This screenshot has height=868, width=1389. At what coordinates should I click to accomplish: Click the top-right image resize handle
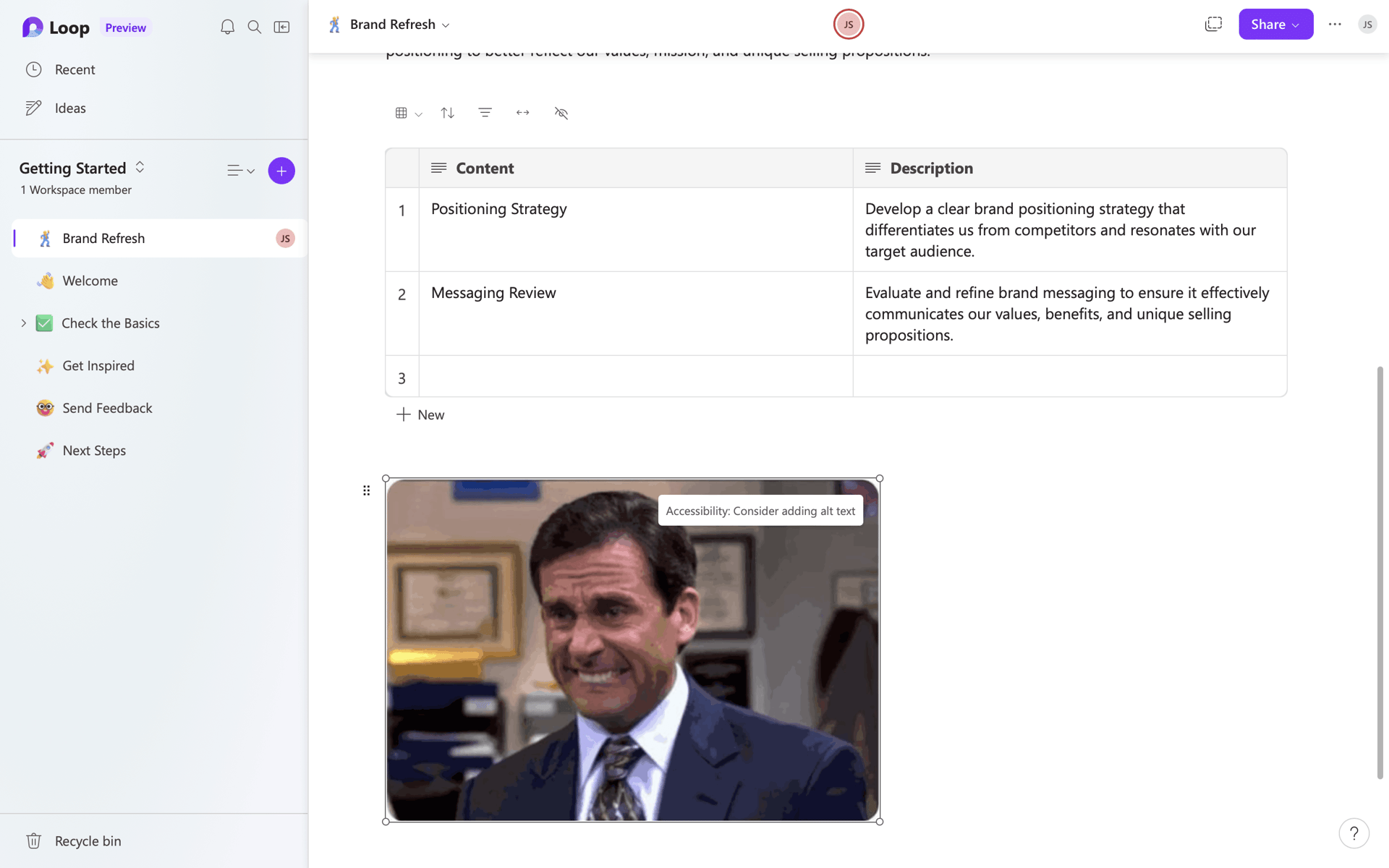pyautogui.click(x=879, y=478)
